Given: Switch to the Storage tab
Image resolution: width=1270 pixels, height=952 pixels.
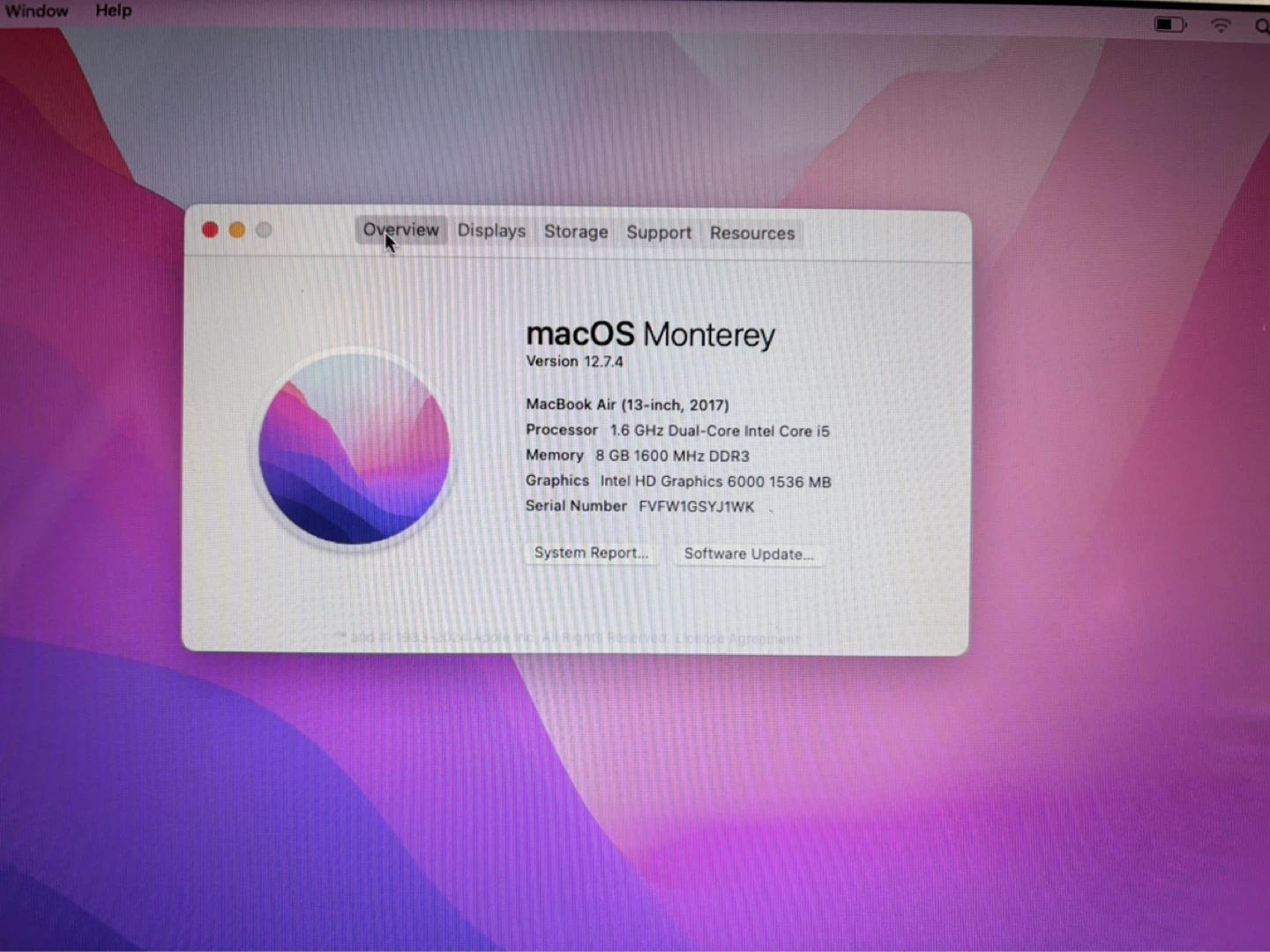Looking at the screenshot, I should (576, 232).
